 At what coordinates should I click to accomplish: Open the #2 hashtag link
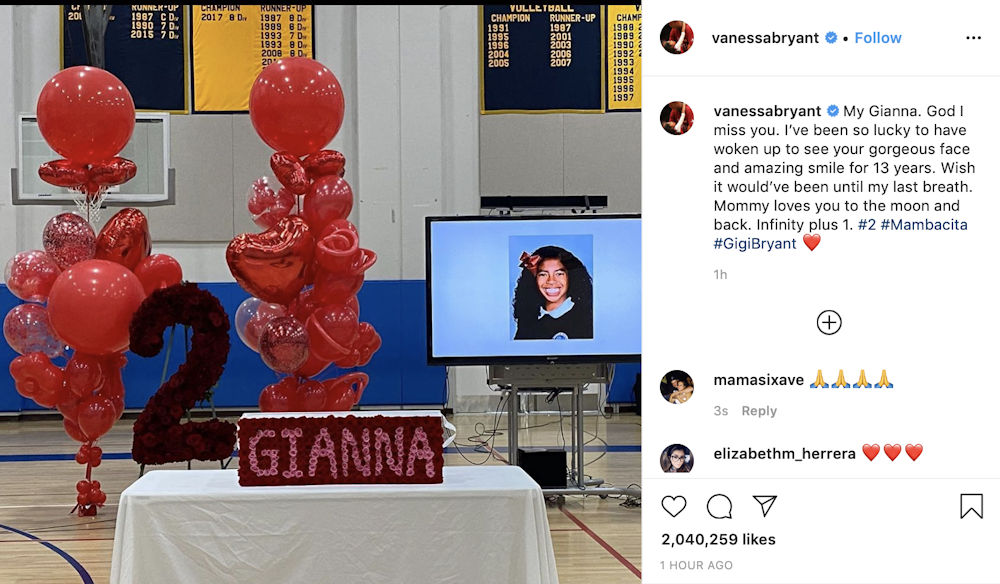pos(867,224)
